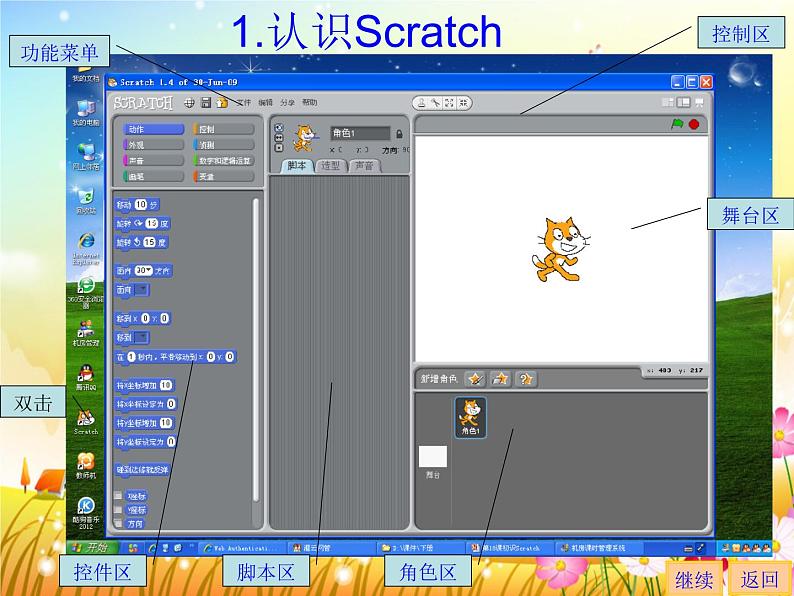Screen dimensions: 794x596
Task: Click the language globe icon in Scratch
Action: 189,103
